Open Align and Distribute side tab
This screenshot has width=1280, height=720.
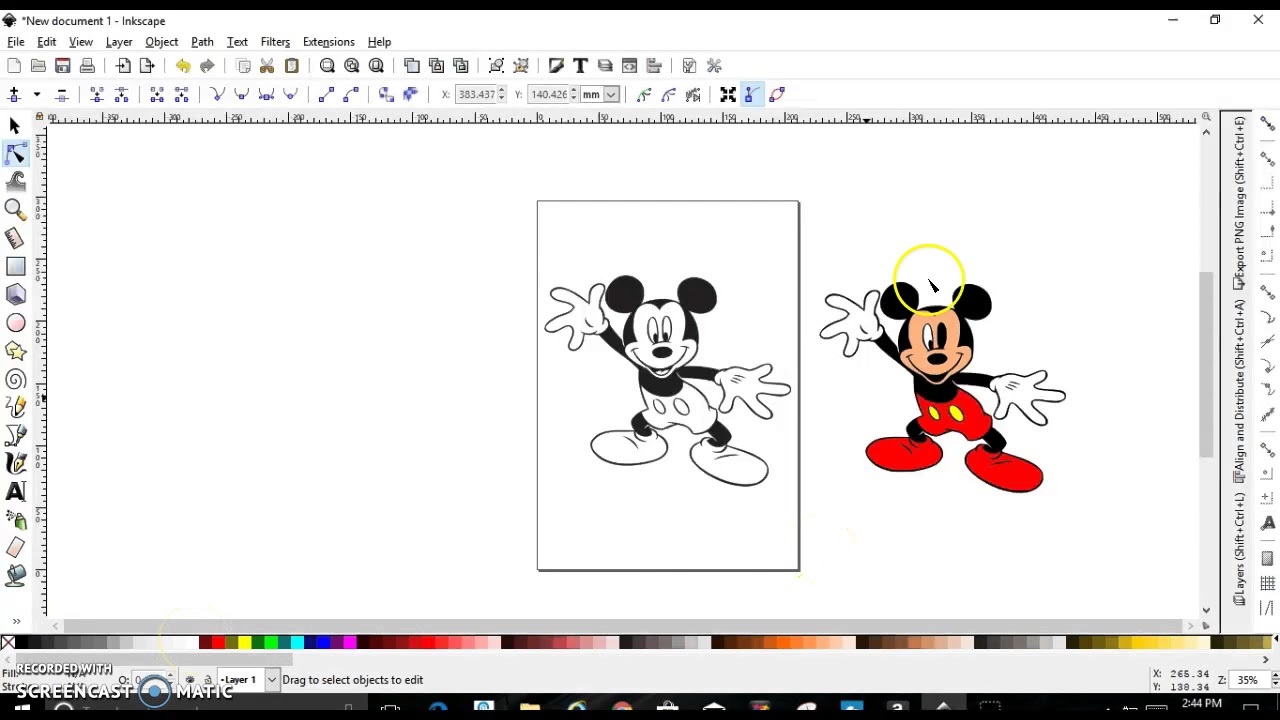(1239, 391)
